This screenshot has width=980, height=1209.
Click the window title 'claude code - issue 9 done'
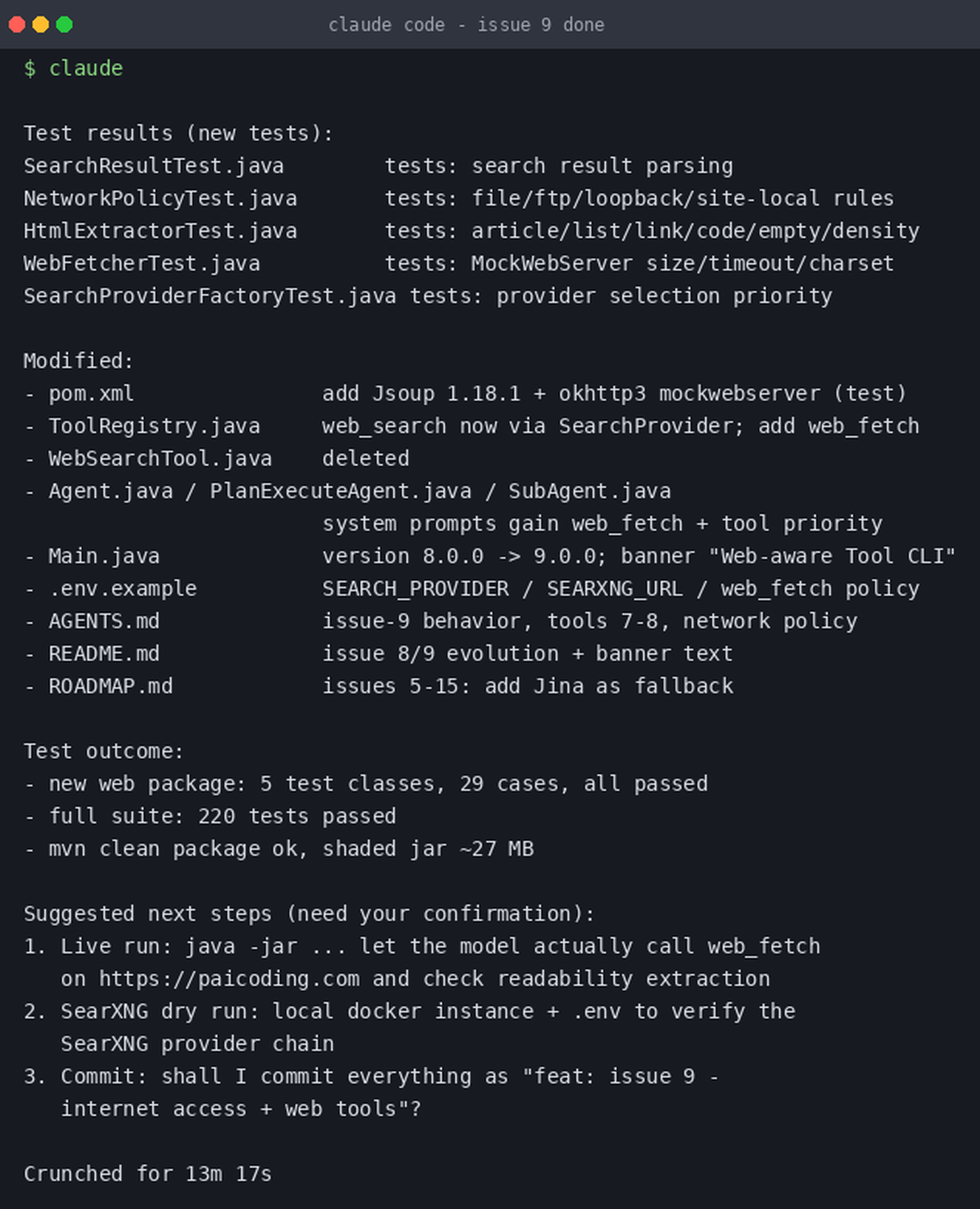[x=466, y=24]
